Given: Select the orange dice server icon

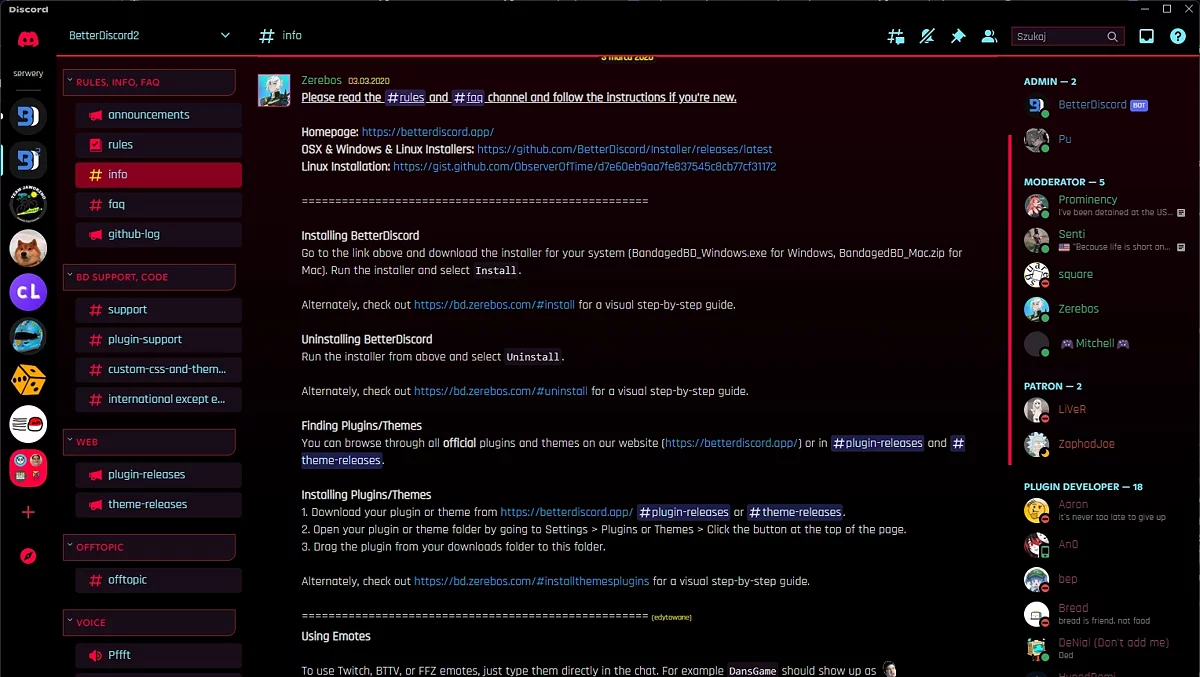Looking at the screenshot, I should tap(28, 380).
